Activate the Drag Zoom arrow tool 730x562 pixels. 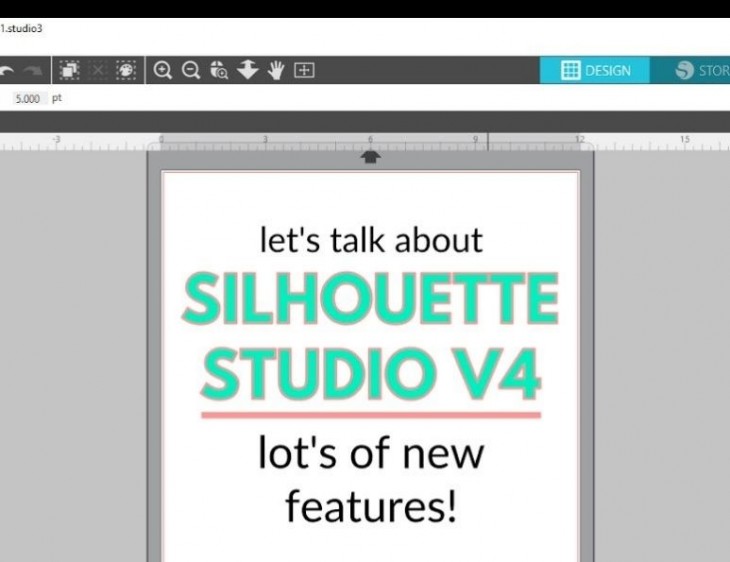247,70
